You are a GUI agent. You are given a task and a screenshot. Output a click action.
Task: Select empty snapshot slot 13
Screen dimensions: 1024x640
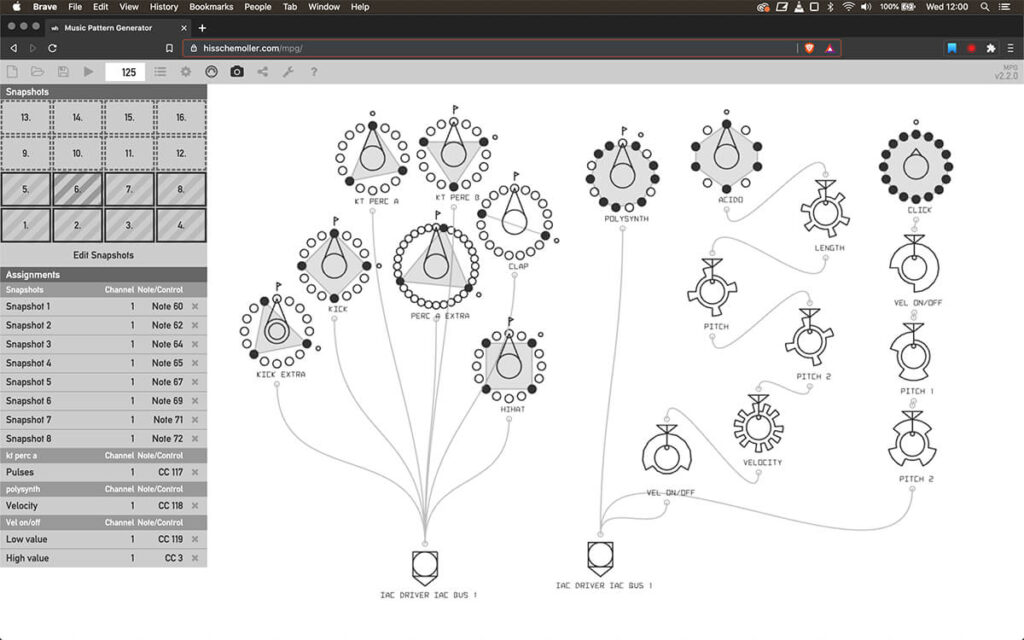point(26,117)
